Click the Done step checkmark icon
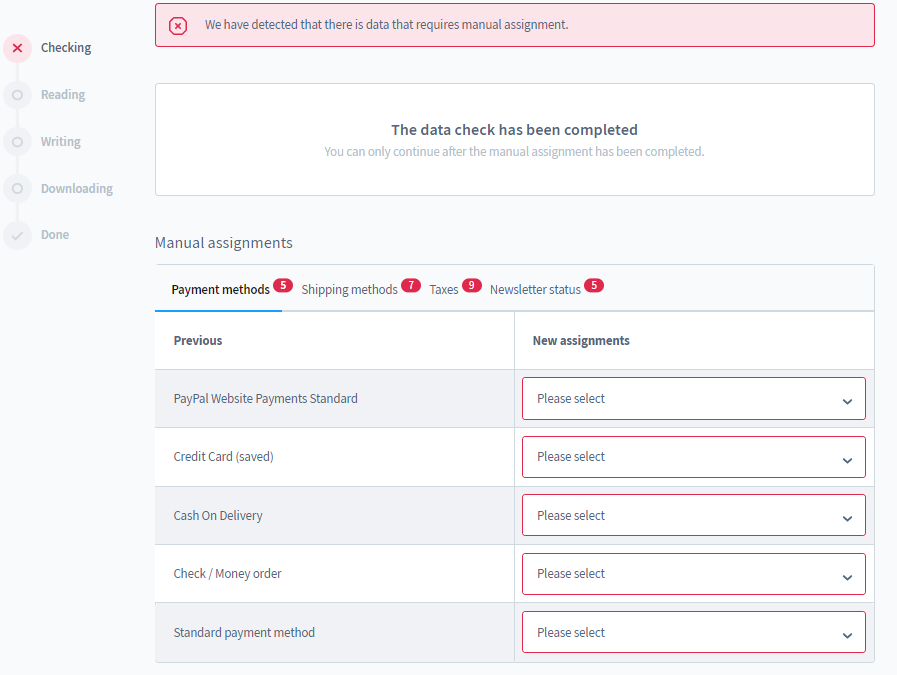Viewport: 897px width, 675px height. tap(17, 235)
